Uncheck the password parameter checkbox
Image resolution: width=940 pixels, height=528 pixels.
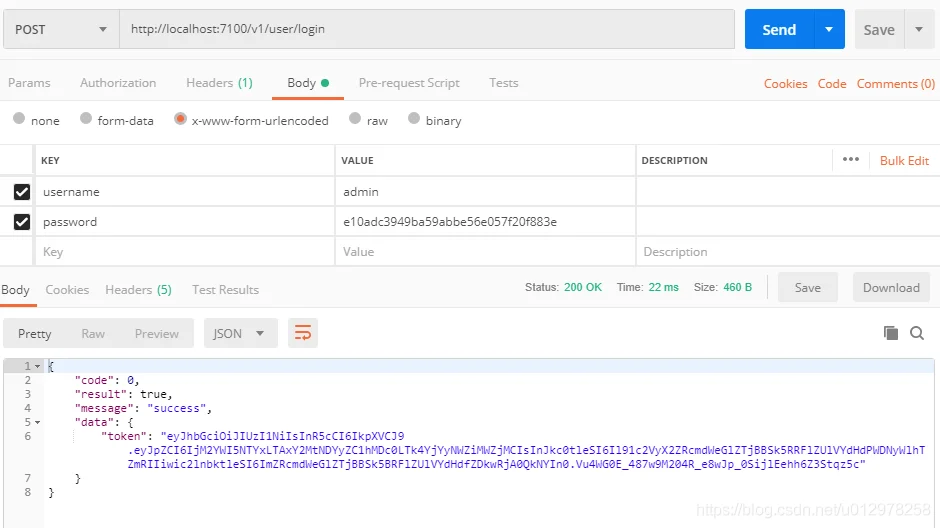22,222
